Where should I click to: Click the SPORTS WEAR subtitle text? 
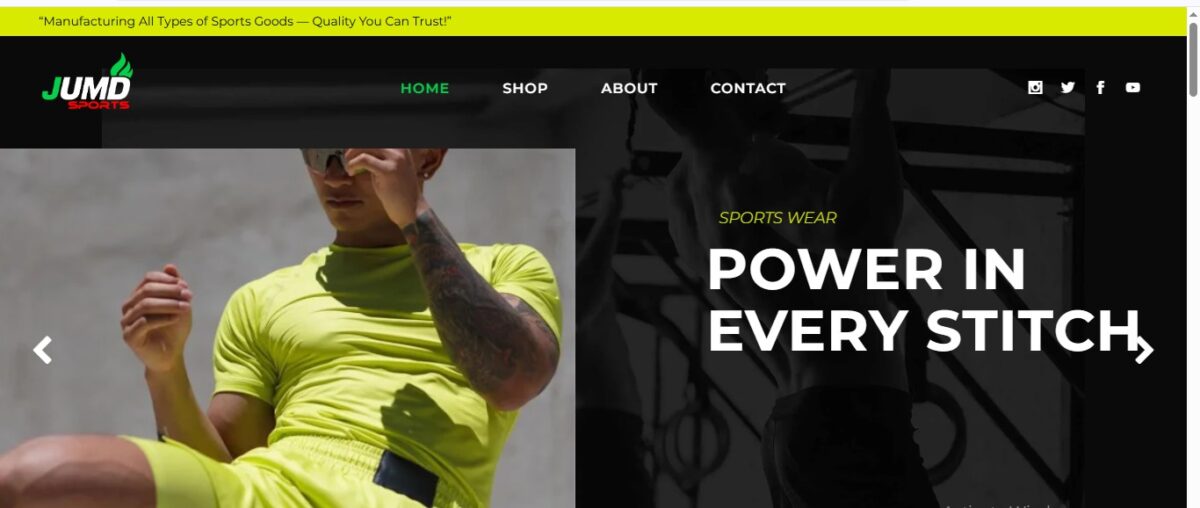tap(777, 218)
